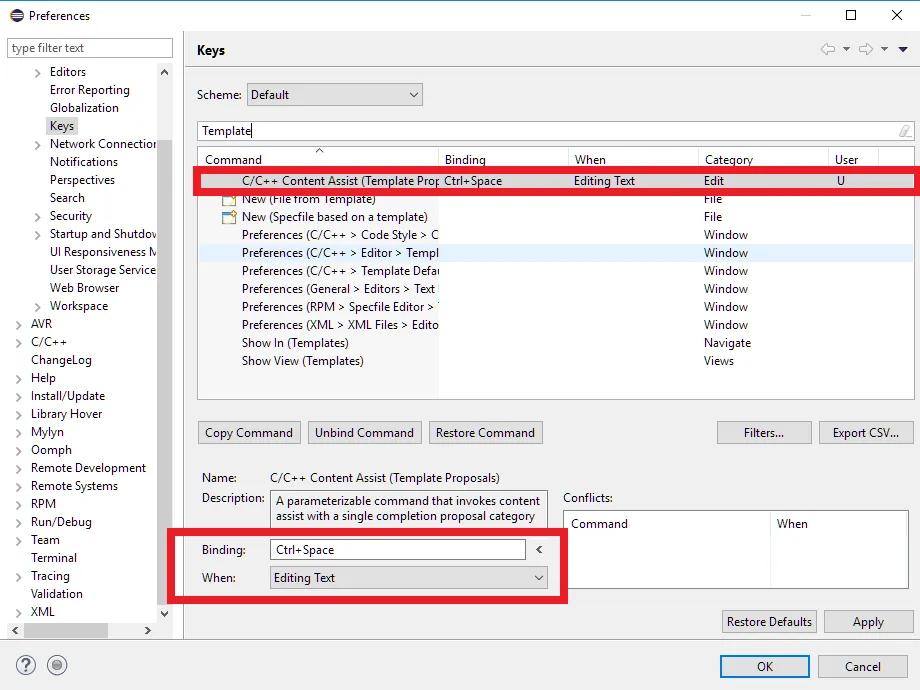Select the Show In (Templates) command row
The image size is (920, 690).
click(x=555, y=343)
